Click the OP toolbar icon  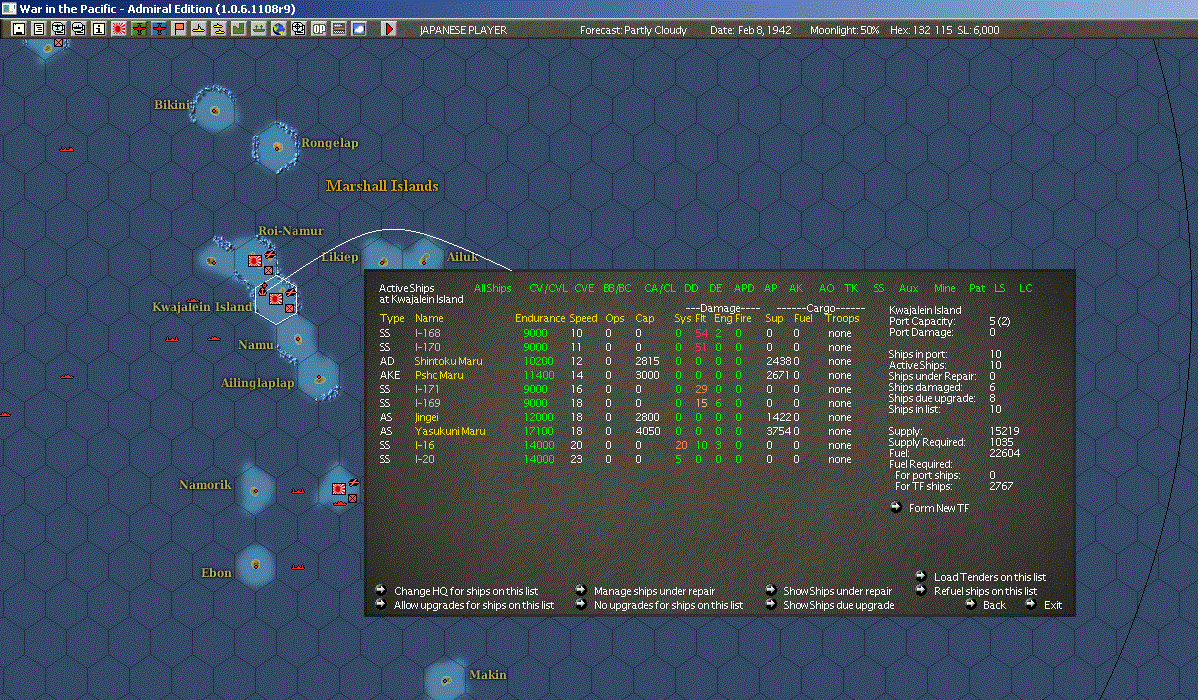(x=319, y=29)
